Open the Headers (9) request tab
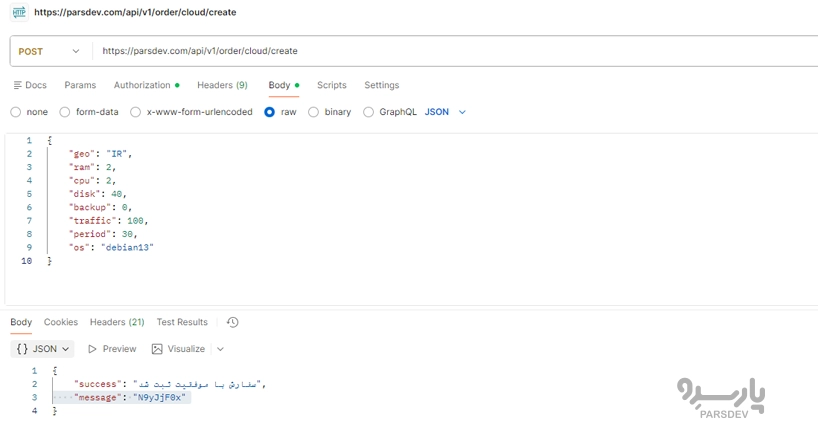This screenshot has width=818, height=434. point(222,86)
